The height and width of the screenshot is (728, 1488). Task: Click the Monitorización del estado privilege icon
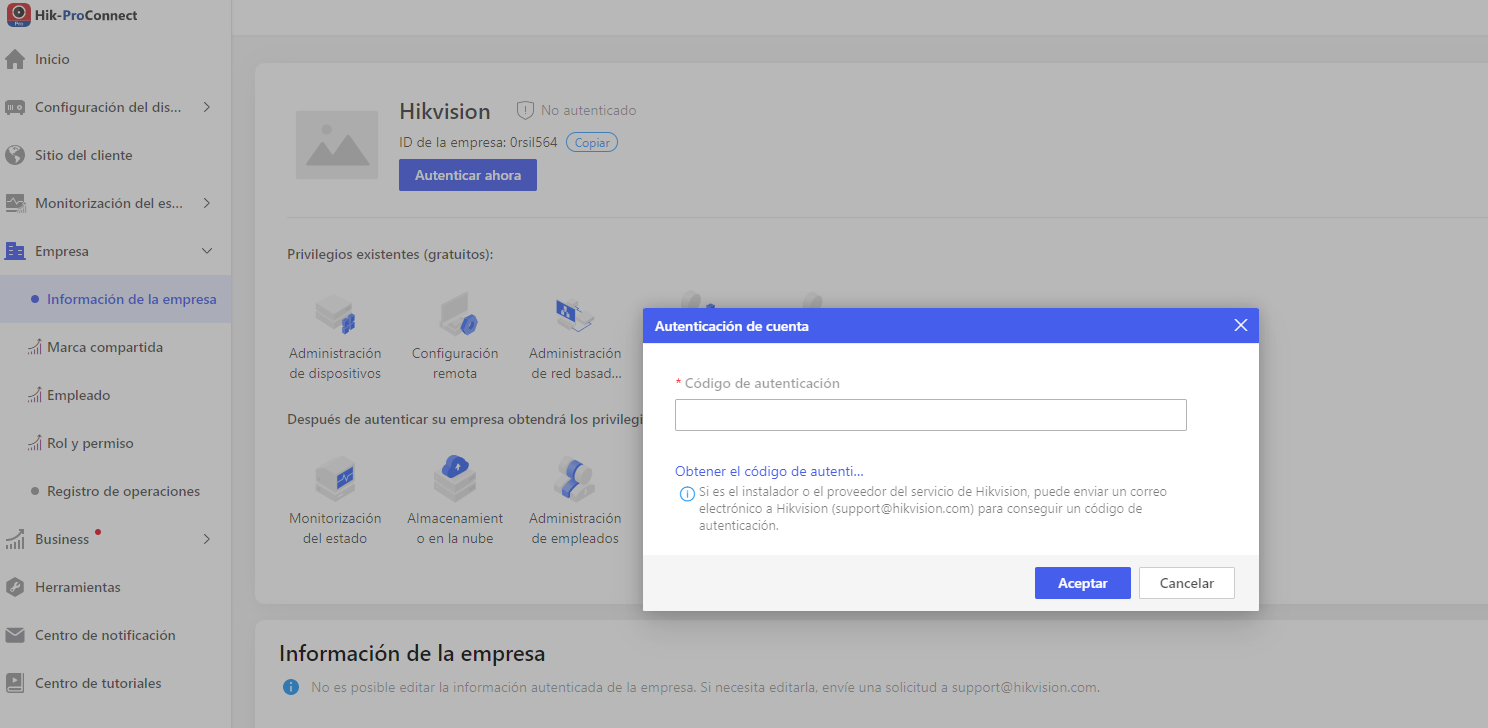tap(335, 479)
